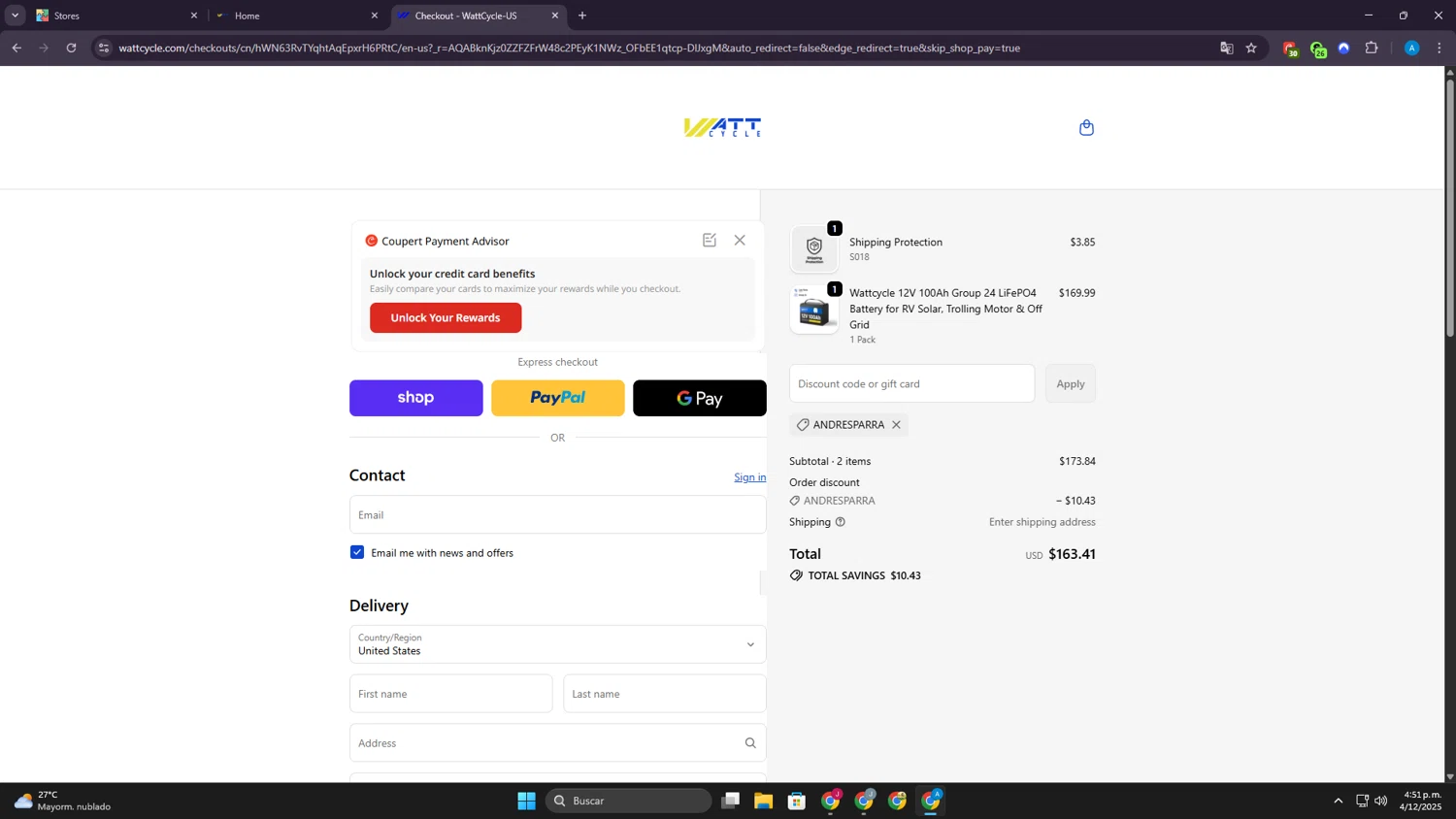
Task: Open the Windows Start menu
Action: pyautogui.click(x=526, y=801)
